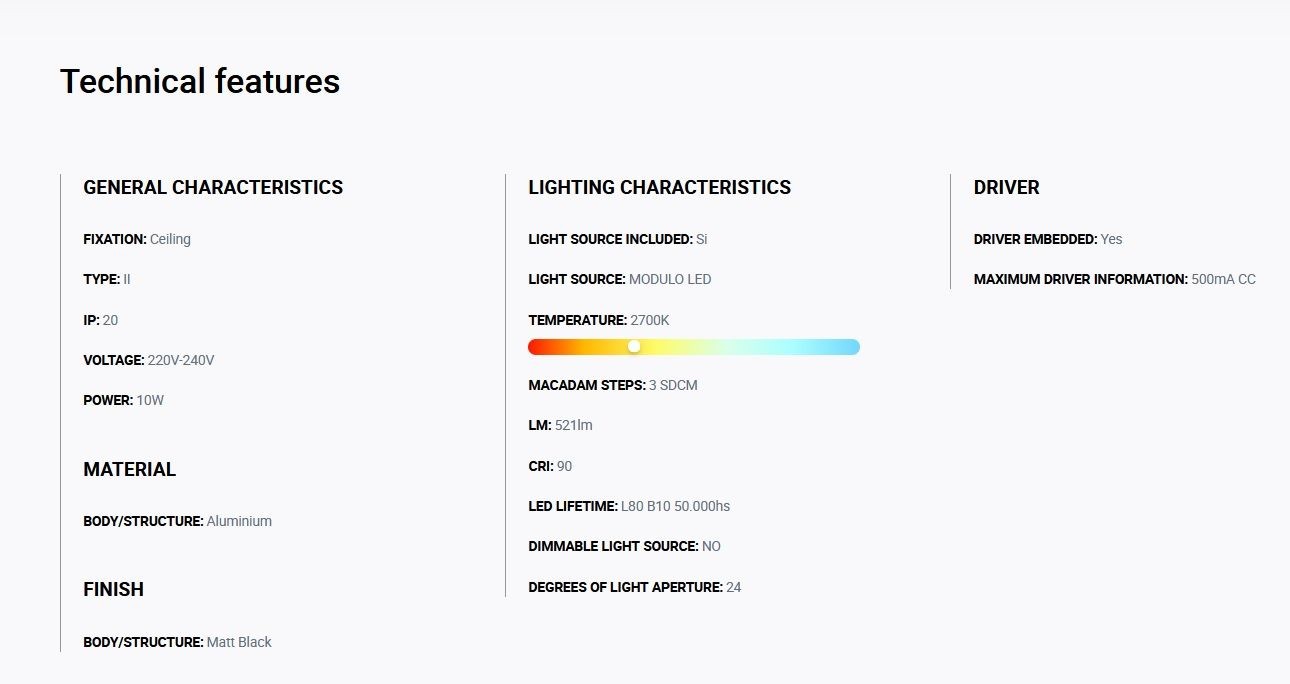Image resolution: width=1290 pixels, height=684 pixels.
Task: Click the Driver section heading
Action: [1006, 188]
